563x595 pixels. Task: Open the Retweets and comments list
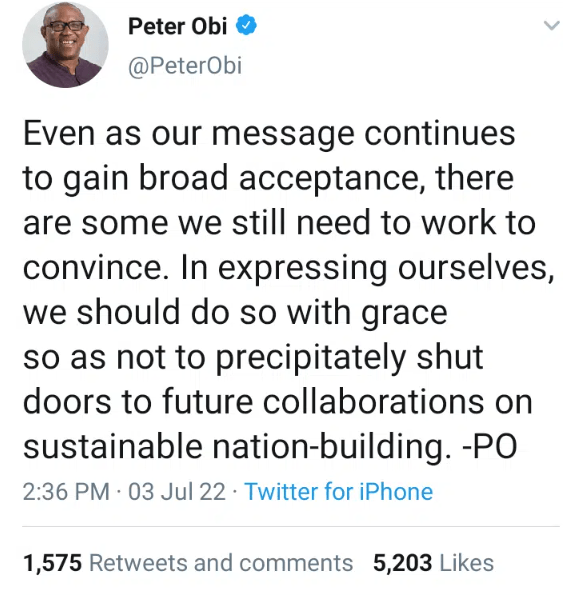pos(221,563)
